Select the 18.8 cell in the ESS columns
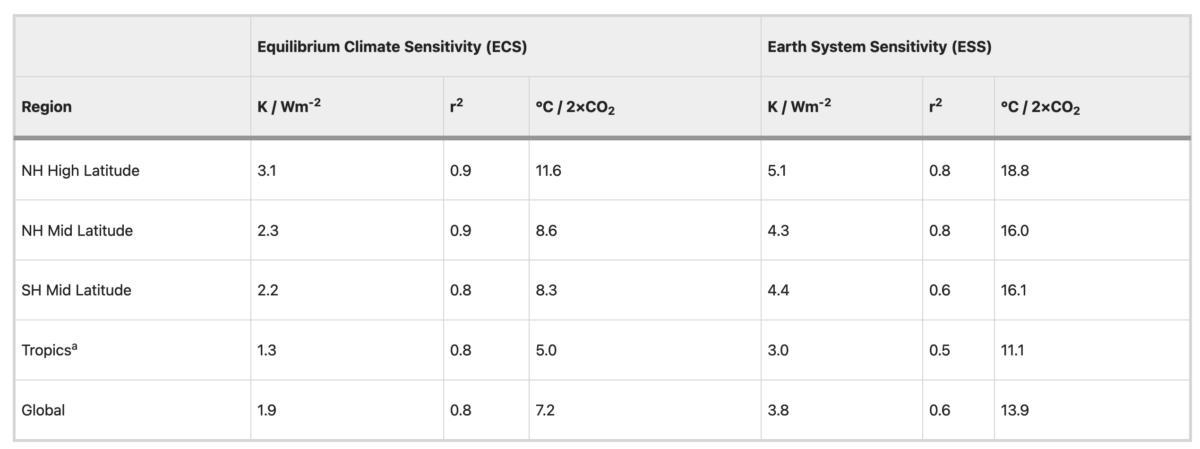This screenshot has width=1200, height=449. (1015, 171)
